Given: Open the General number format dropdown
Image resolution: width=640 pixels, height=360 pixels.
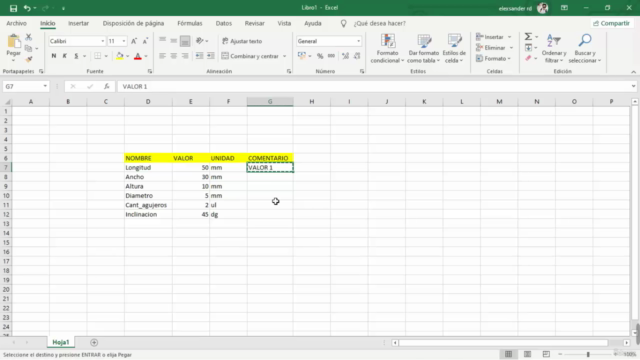Looking at the screenshot, I should 358,41.
